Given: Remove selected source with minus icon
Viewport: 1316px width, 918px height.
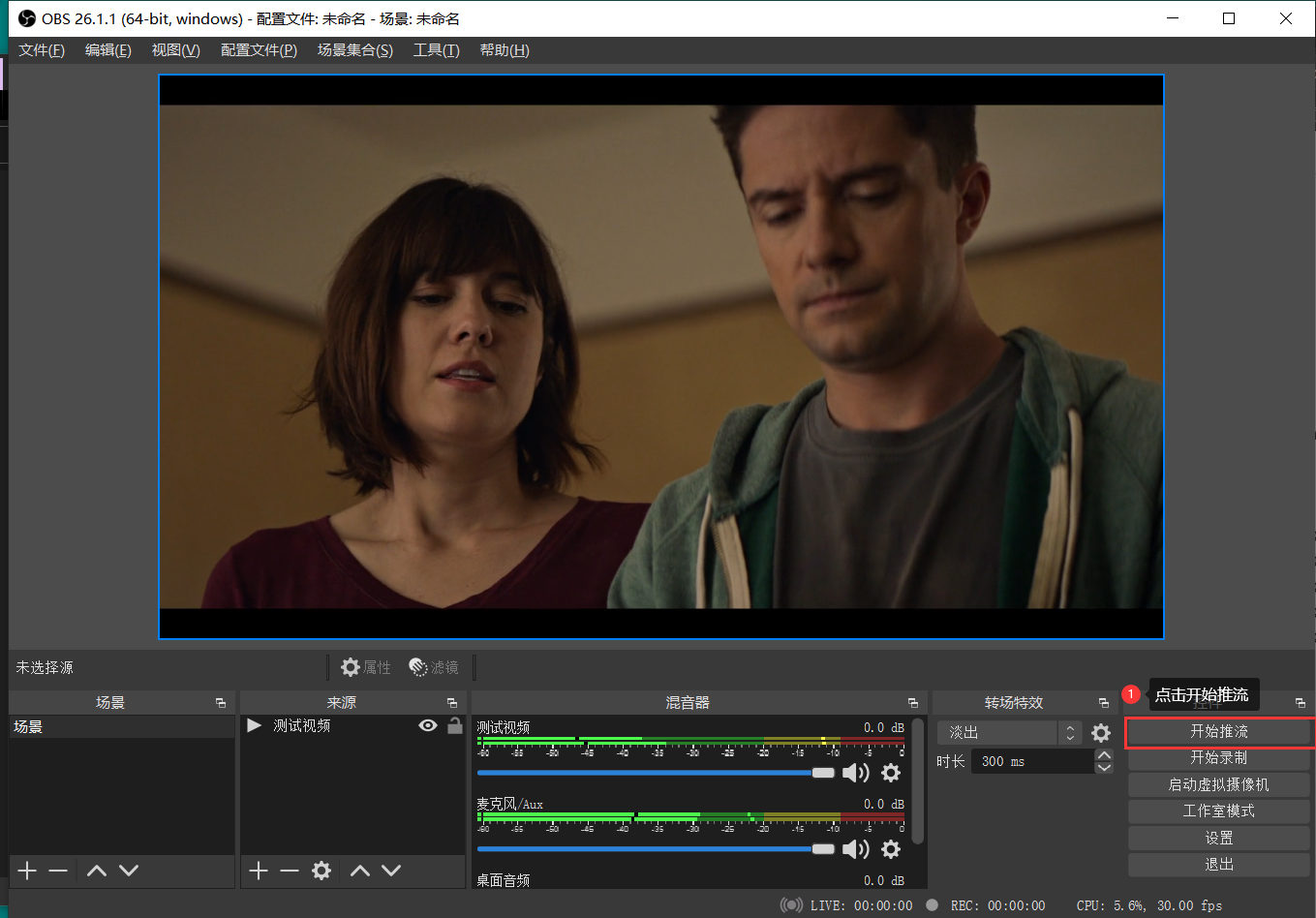Looking at the screenshot, I should click(x=290, y=871).
